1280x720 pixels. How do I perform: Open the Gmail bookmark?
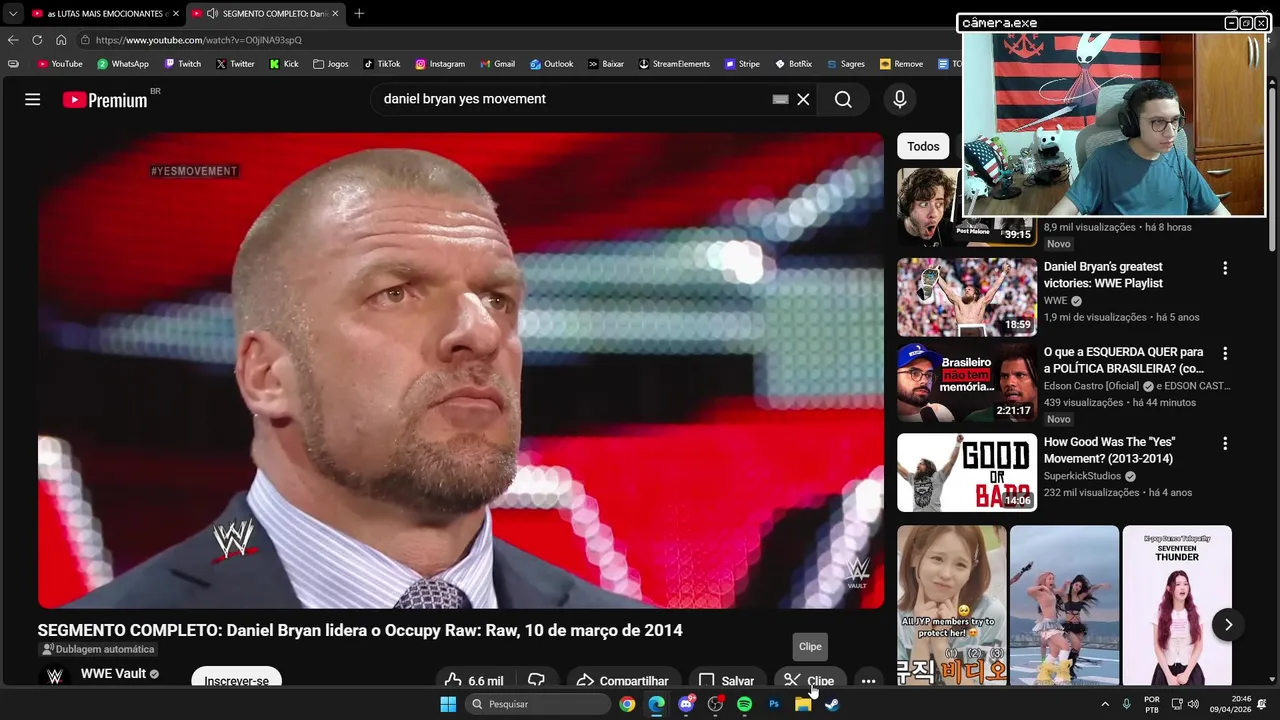pyautogui.click(x=497, y=64)
